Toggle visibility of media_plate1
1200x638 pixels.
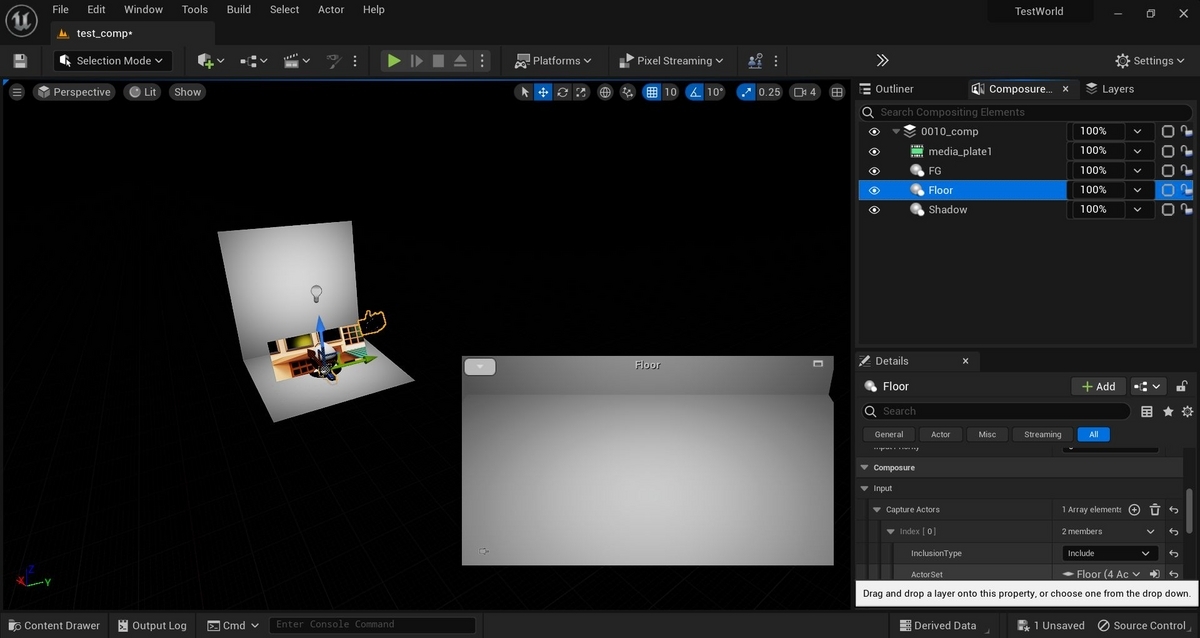tap(874, 152)
